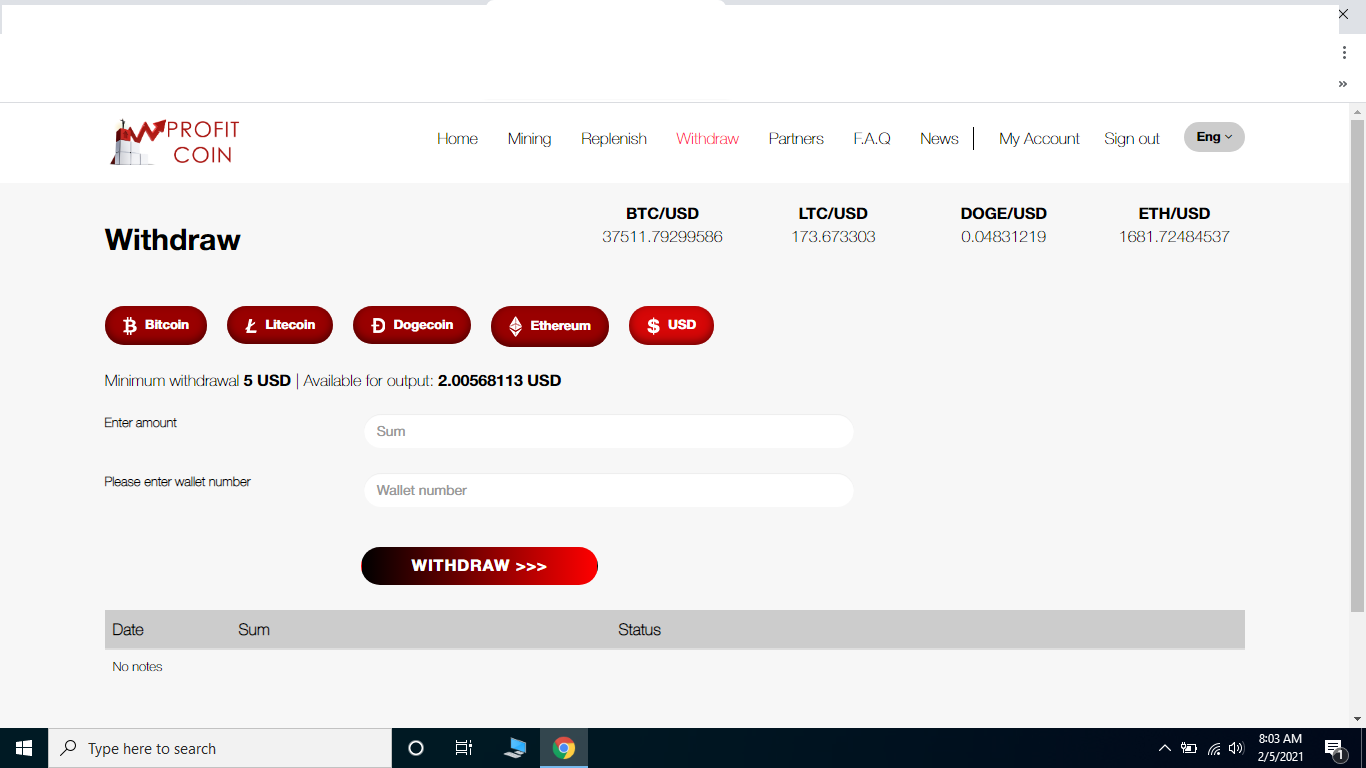Select the Ethereum withdrawal button

(x=550, y=326)
